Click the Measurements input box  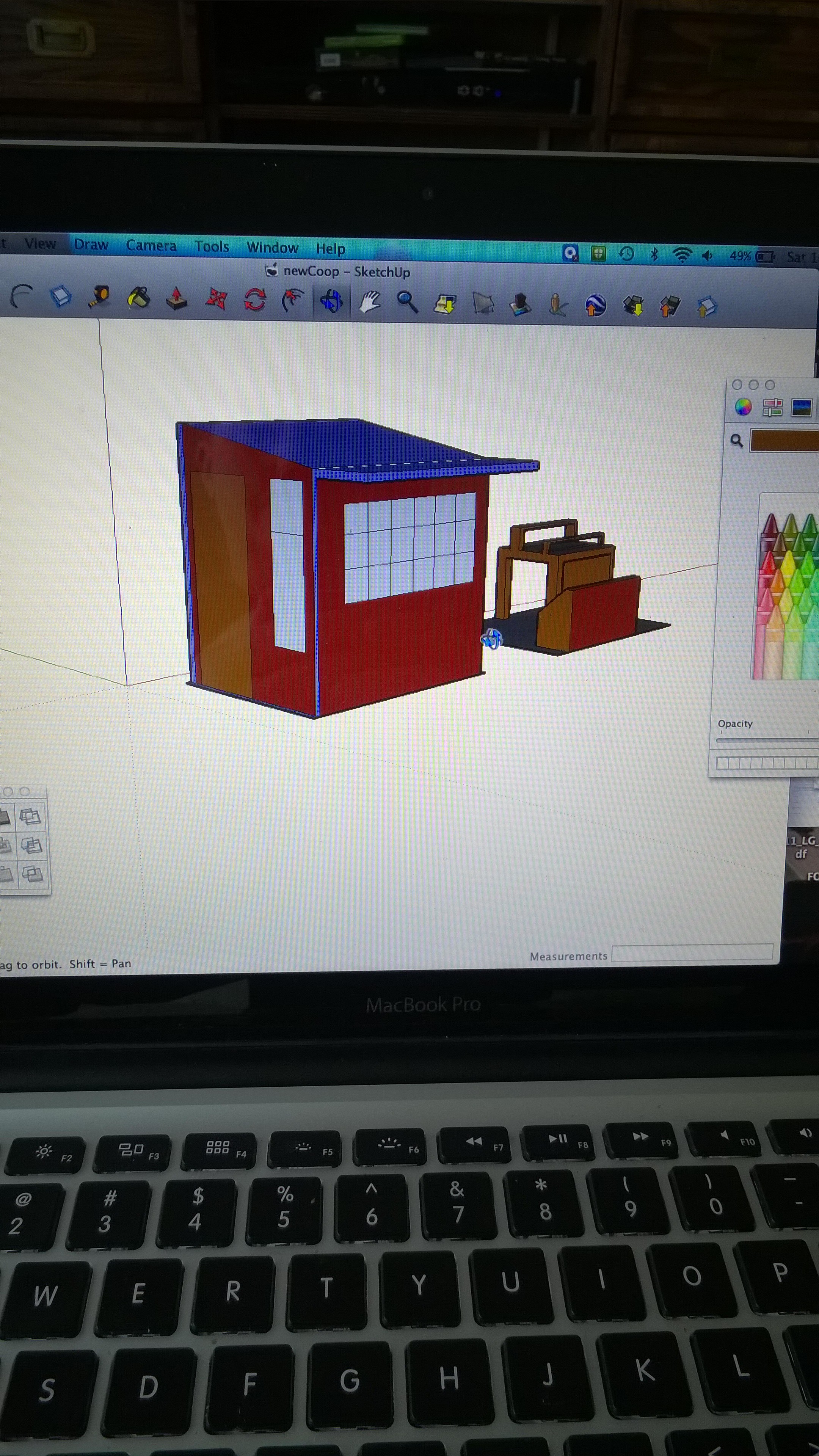tap(692, 953)
